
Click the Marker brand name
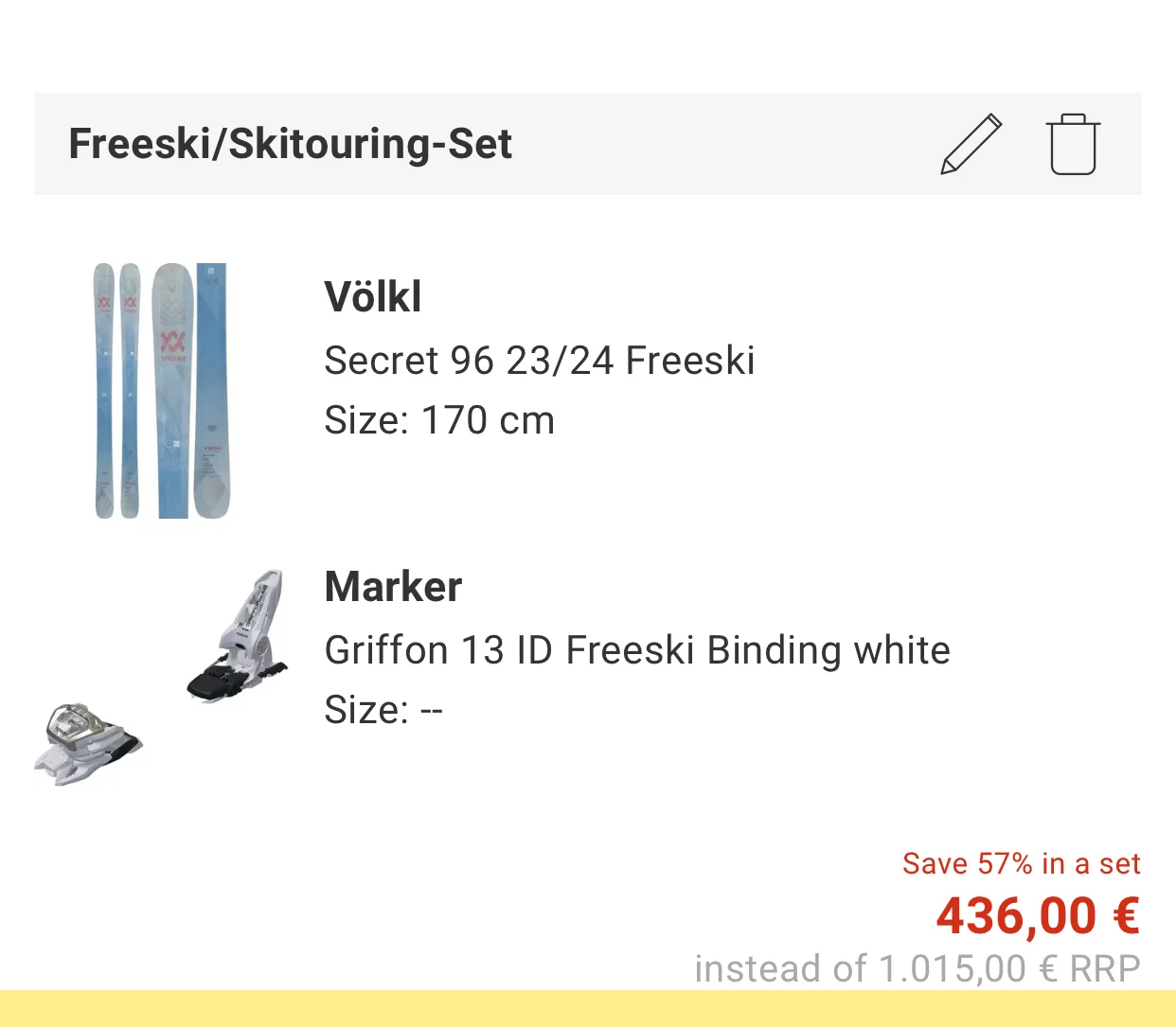393,587
